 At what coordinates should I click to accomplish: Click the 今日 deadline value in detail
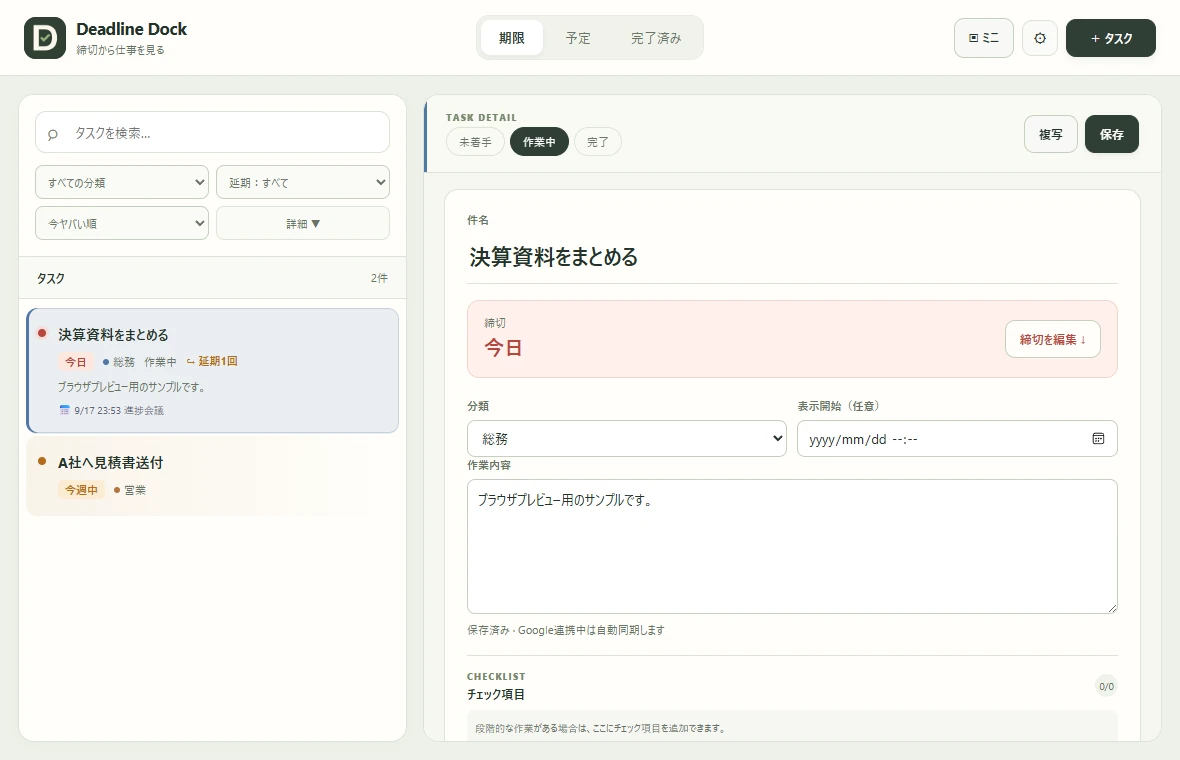coord(503,348)
